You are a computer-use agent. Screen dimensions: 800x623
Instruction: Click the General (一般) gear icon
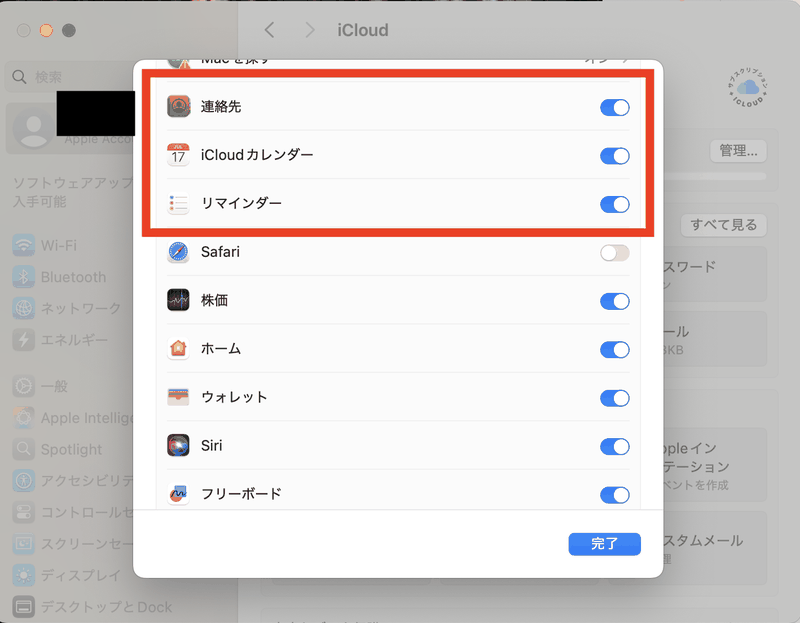[x=23, y=386]
